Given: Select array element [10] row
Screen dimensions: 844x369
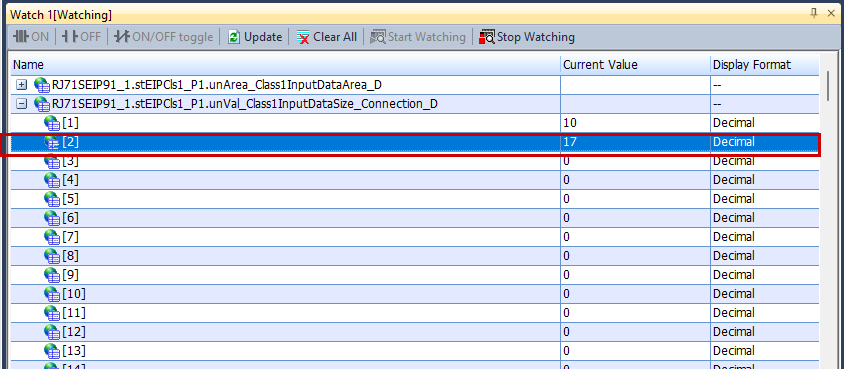Looking at the screenshot, I should [415, 294].
